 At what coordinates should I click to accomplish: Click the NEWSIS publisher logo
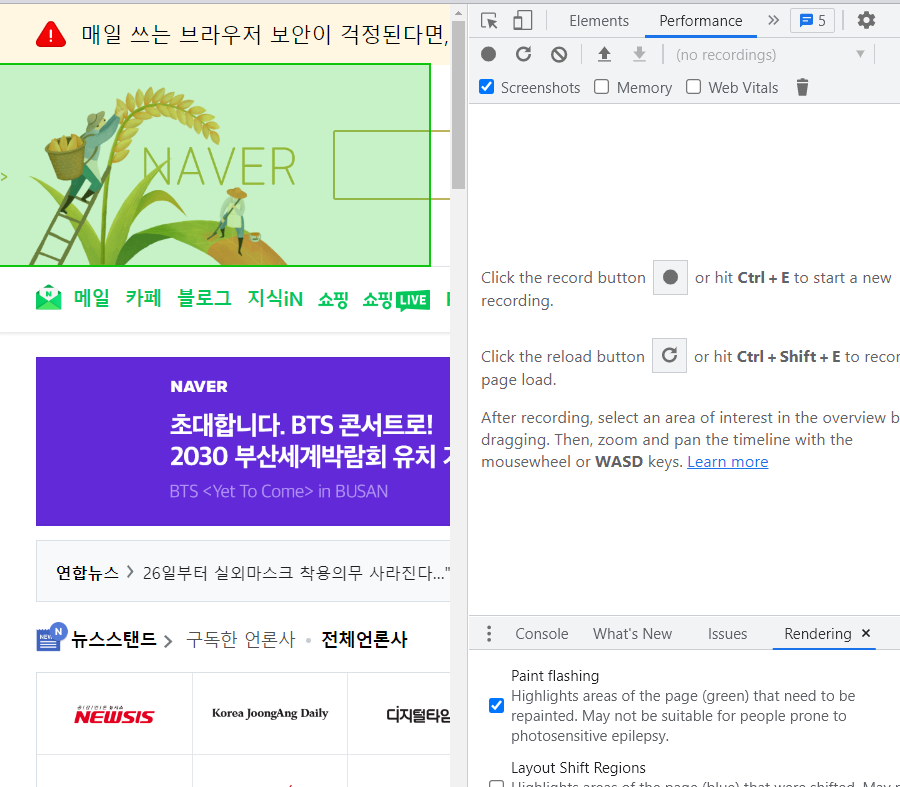(114, 714)
